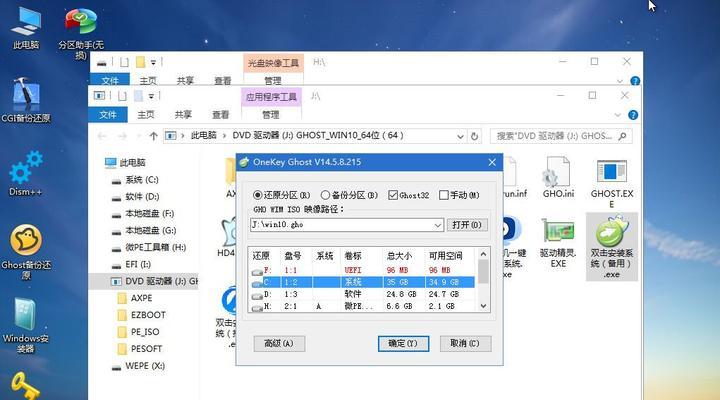Click the 取消(C) button
Viewport: 720px width, 400px height.
pyautogui.click(x=465, y=344)
